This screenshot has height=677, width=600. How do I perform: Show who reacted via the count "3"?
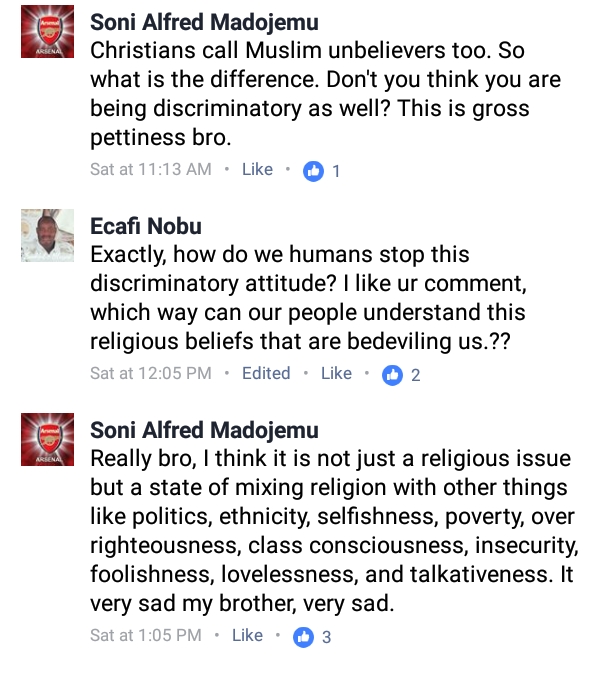pos(327,638)
